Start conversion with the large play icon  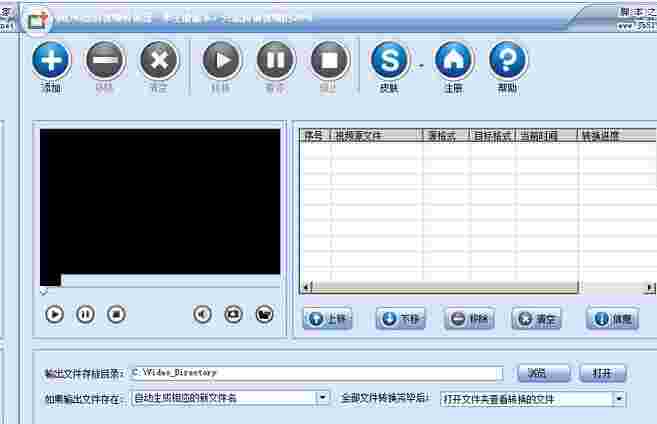coord(221,61)
